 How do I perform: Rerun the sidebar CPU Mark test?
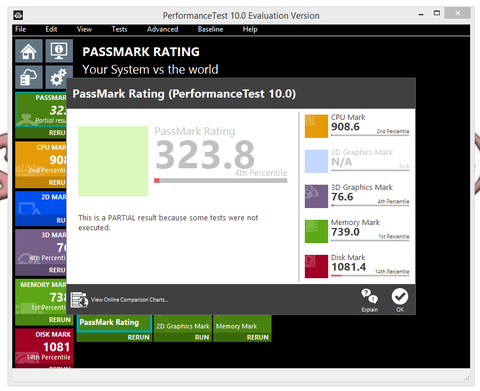click(x=57, y=182)
